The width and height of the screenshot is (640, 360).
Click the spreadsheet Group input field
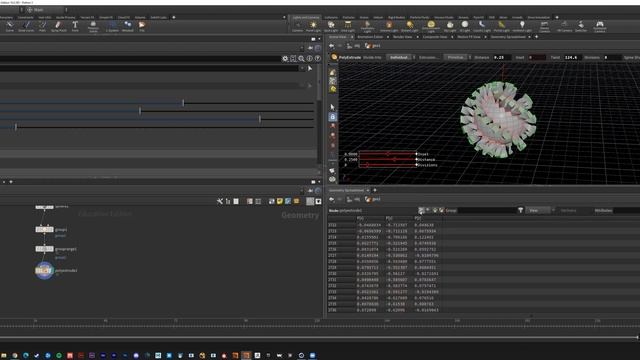pyautogui.click(x=486, y=210)
